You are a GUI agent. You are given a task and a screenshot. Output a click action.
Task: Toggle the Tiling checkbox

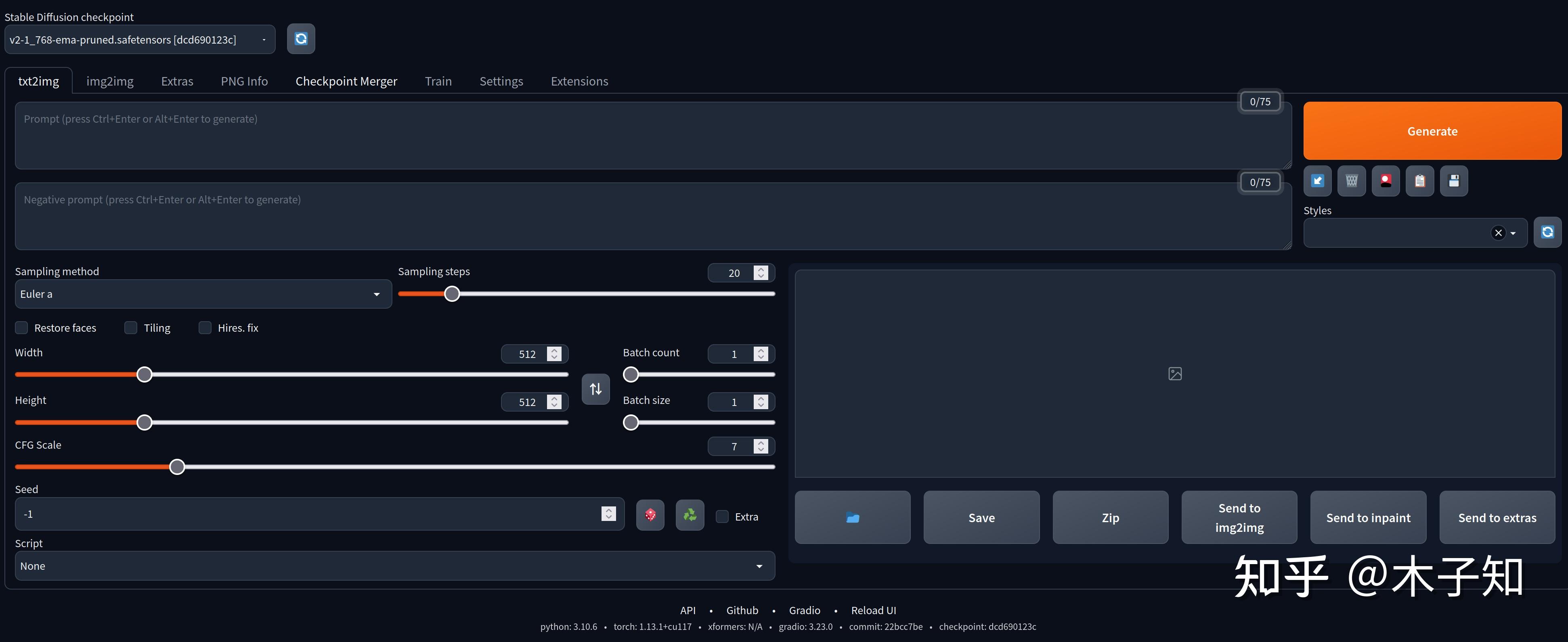(x=131, y=328)
